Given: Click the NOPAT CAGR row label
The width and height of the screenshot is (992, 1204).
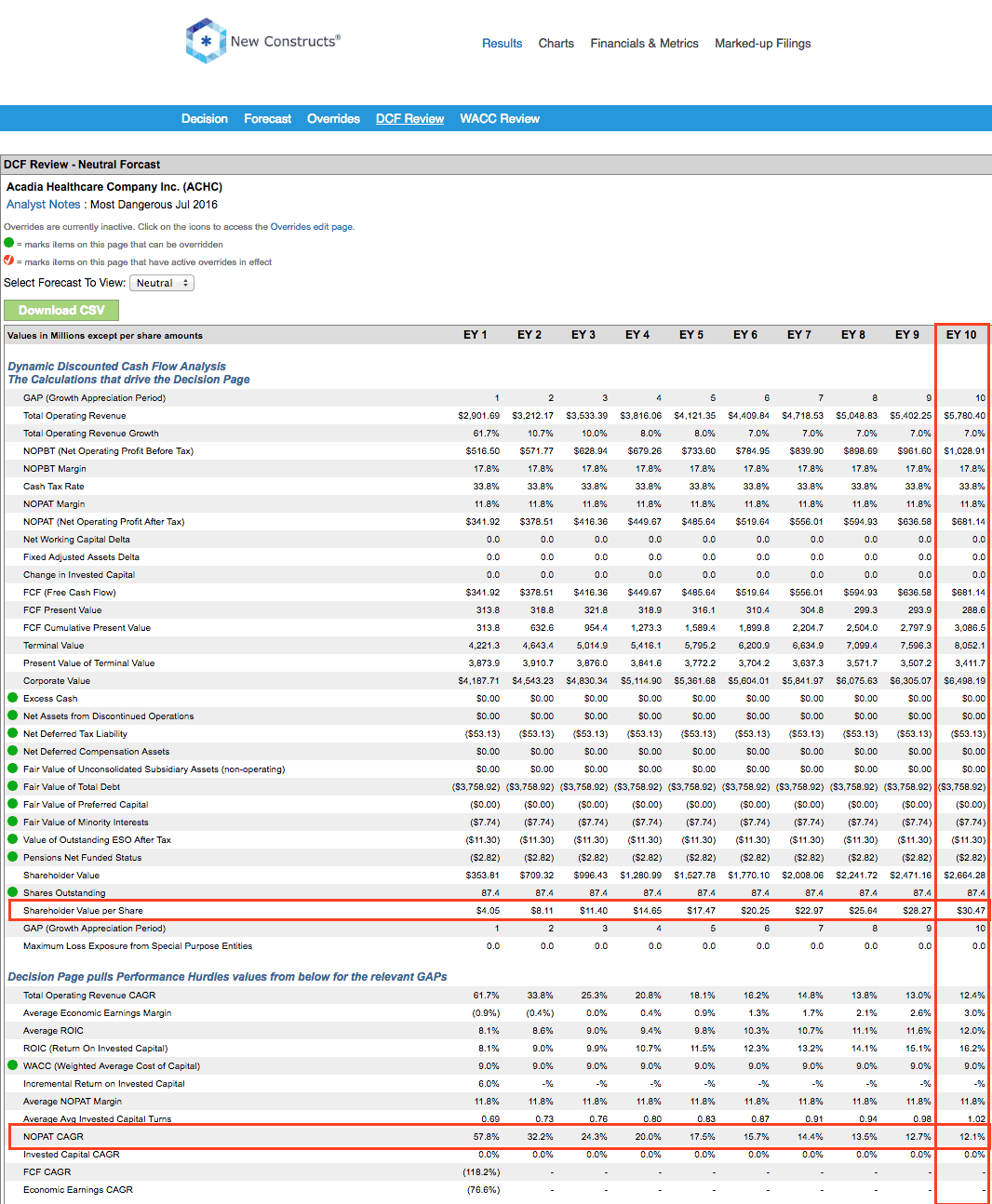Looking at the screenshot, I should click(x=53, y=1136).
